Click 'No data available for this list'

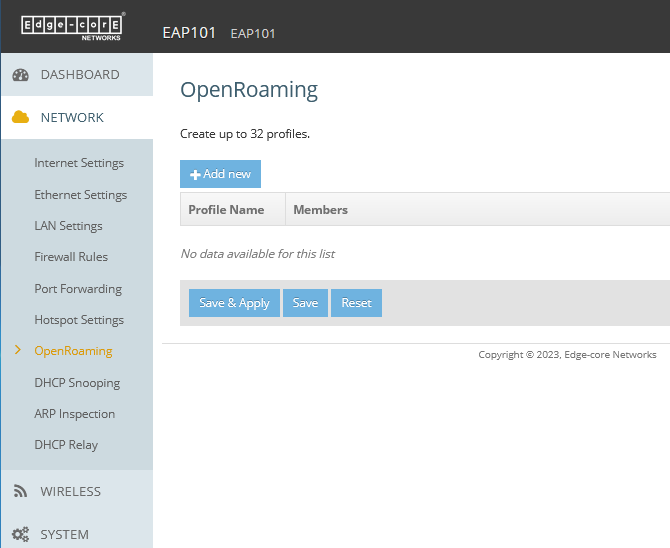tap(258, 254)
